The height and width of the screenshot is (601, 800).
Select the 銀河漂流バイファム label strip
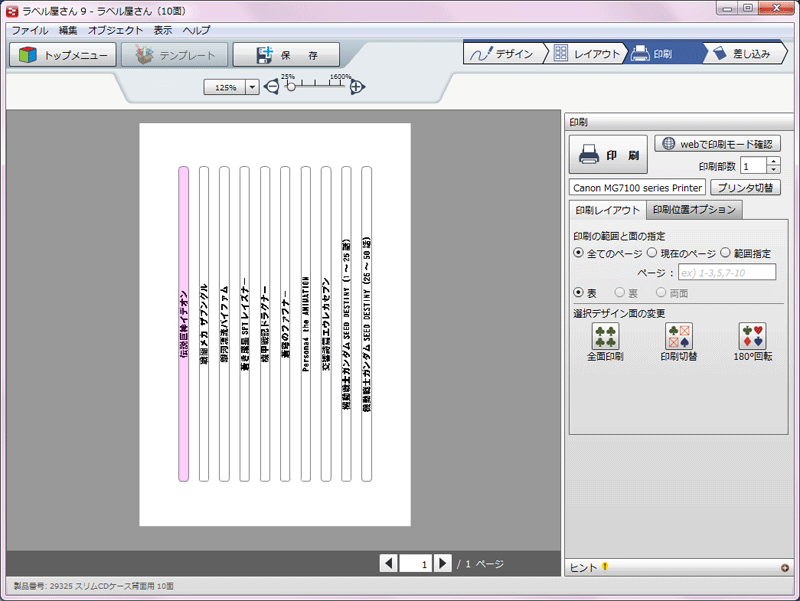coord(224,324)
